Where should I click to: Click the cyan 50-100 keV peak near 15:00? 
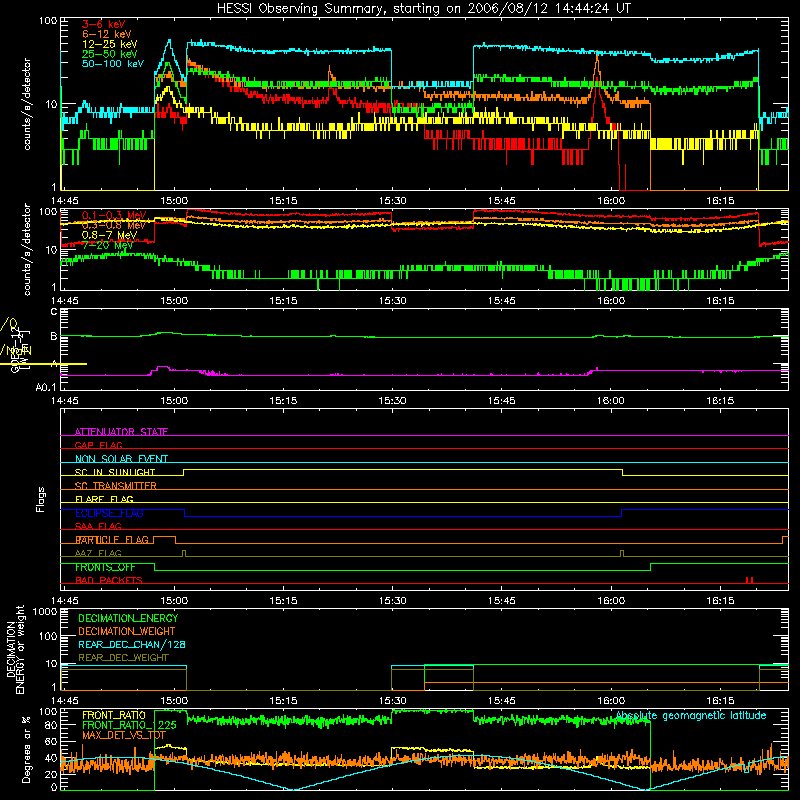(x=169, y=40)
